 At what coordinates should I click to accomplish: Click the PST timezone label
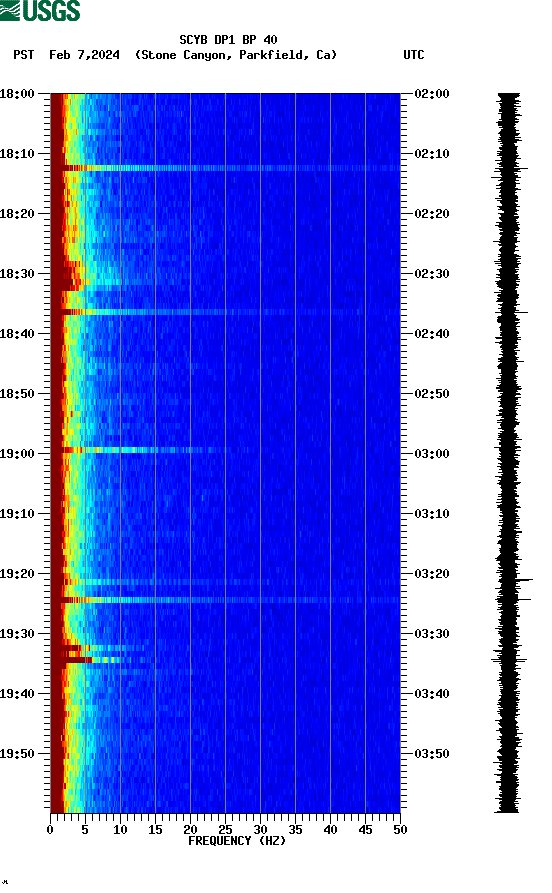(23, 55)
